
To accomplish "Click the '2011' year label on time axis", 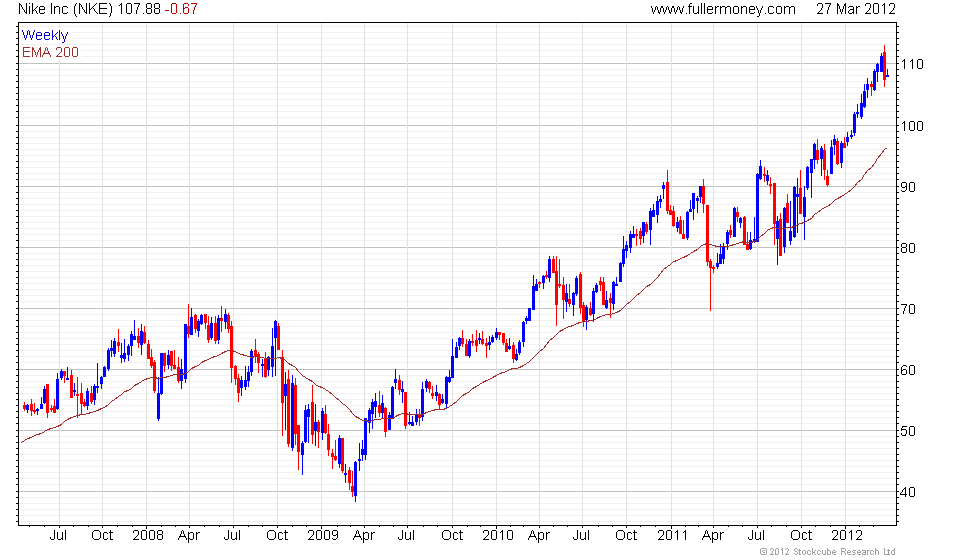I will pos(672,535).
